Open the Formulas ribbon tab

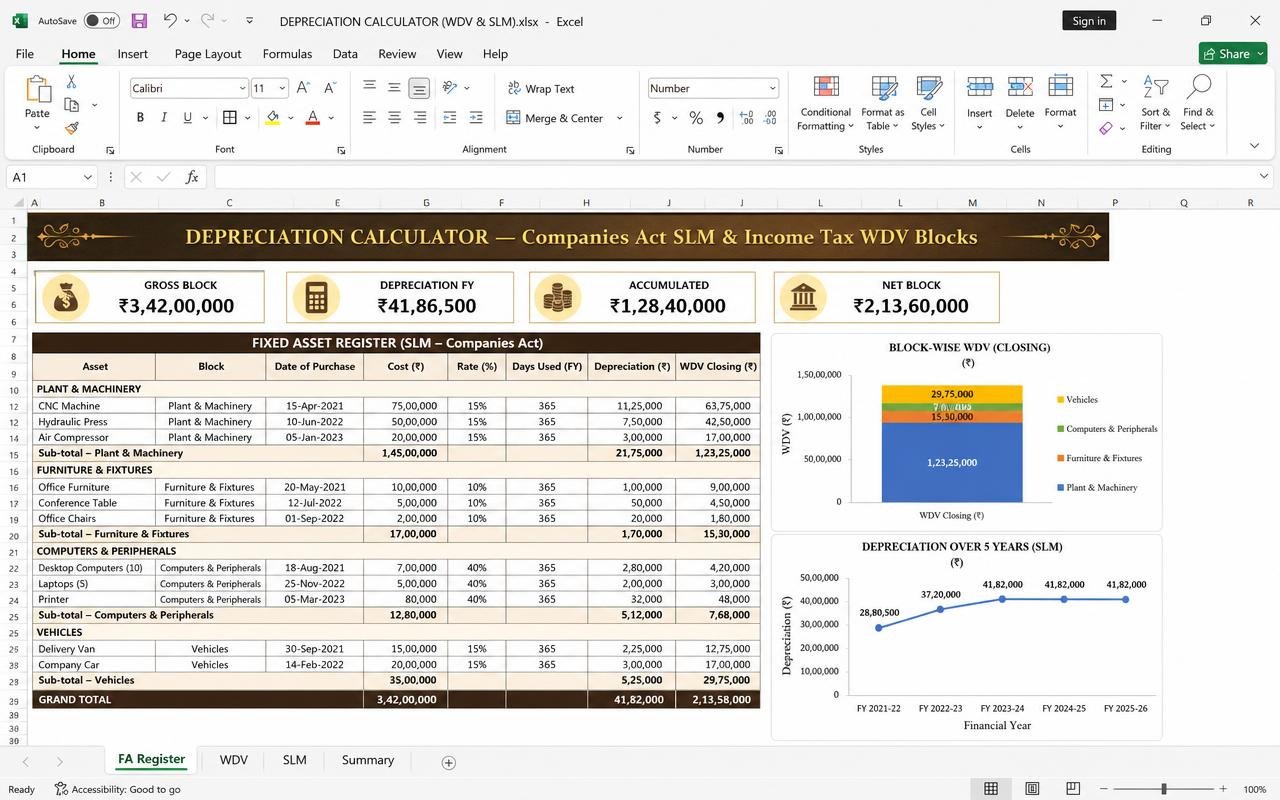(287, 54)
